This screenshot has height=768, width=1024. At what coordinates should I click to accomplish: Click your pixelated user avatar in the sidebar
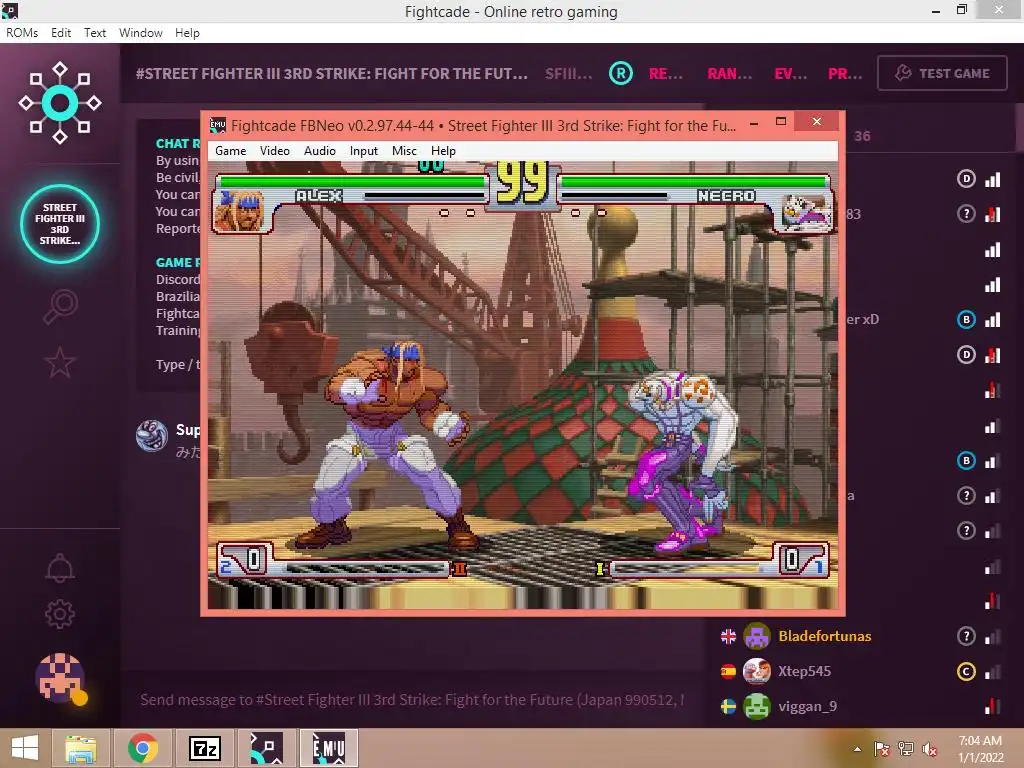point(60,678)
